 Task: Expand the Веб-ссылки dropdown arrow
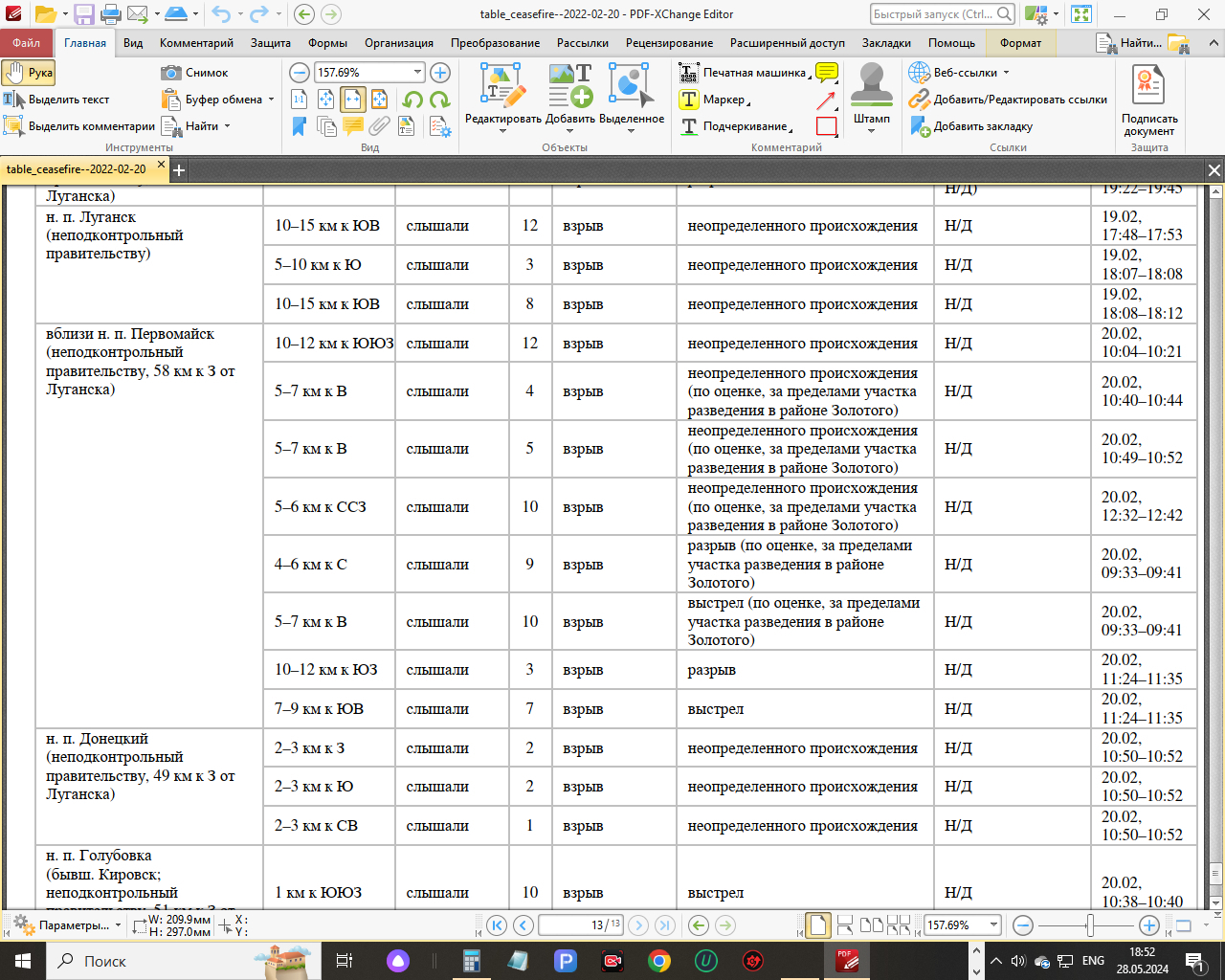click(x=1006, y=73)
